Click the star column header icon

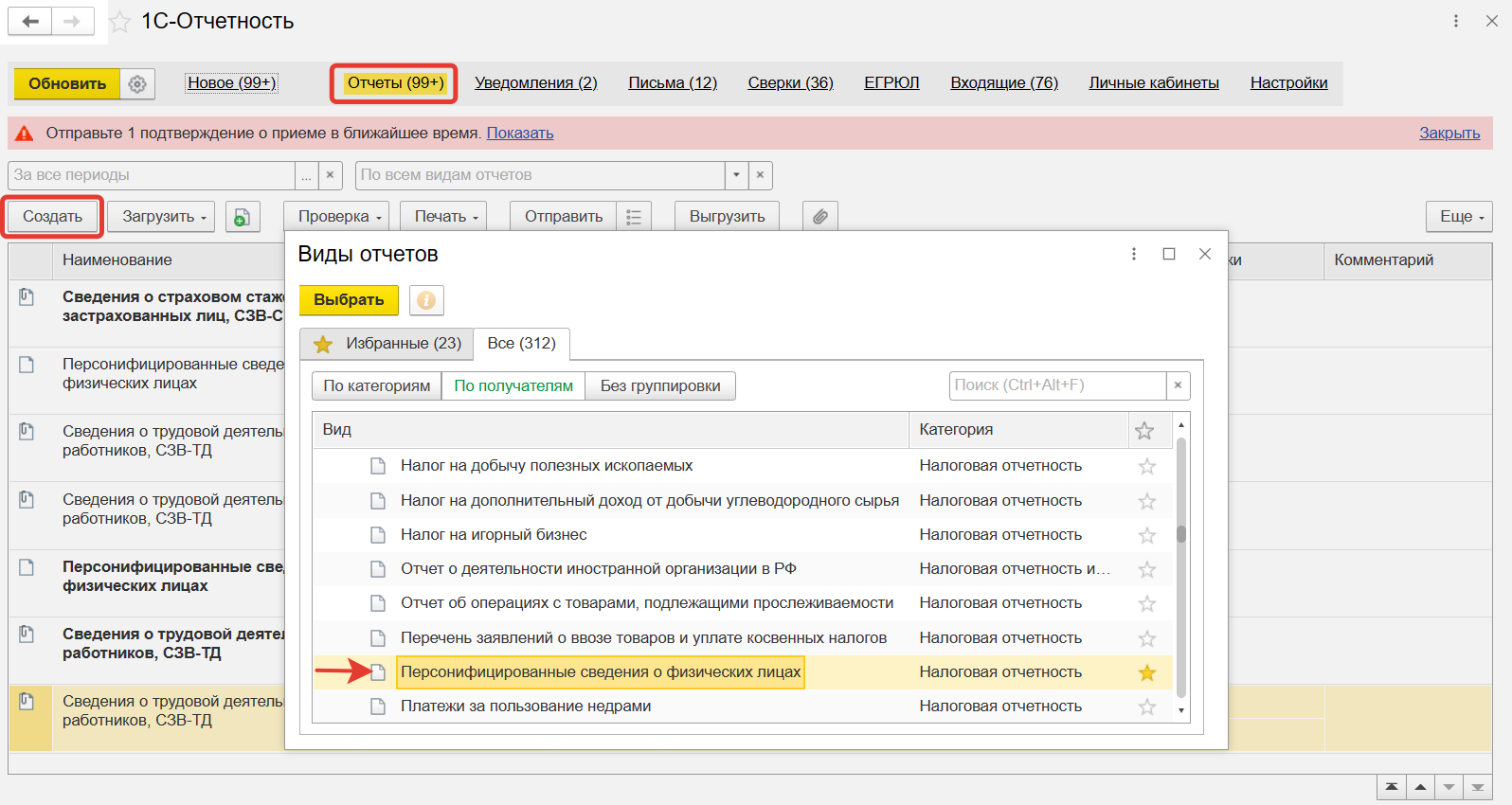coord(1144,431)
